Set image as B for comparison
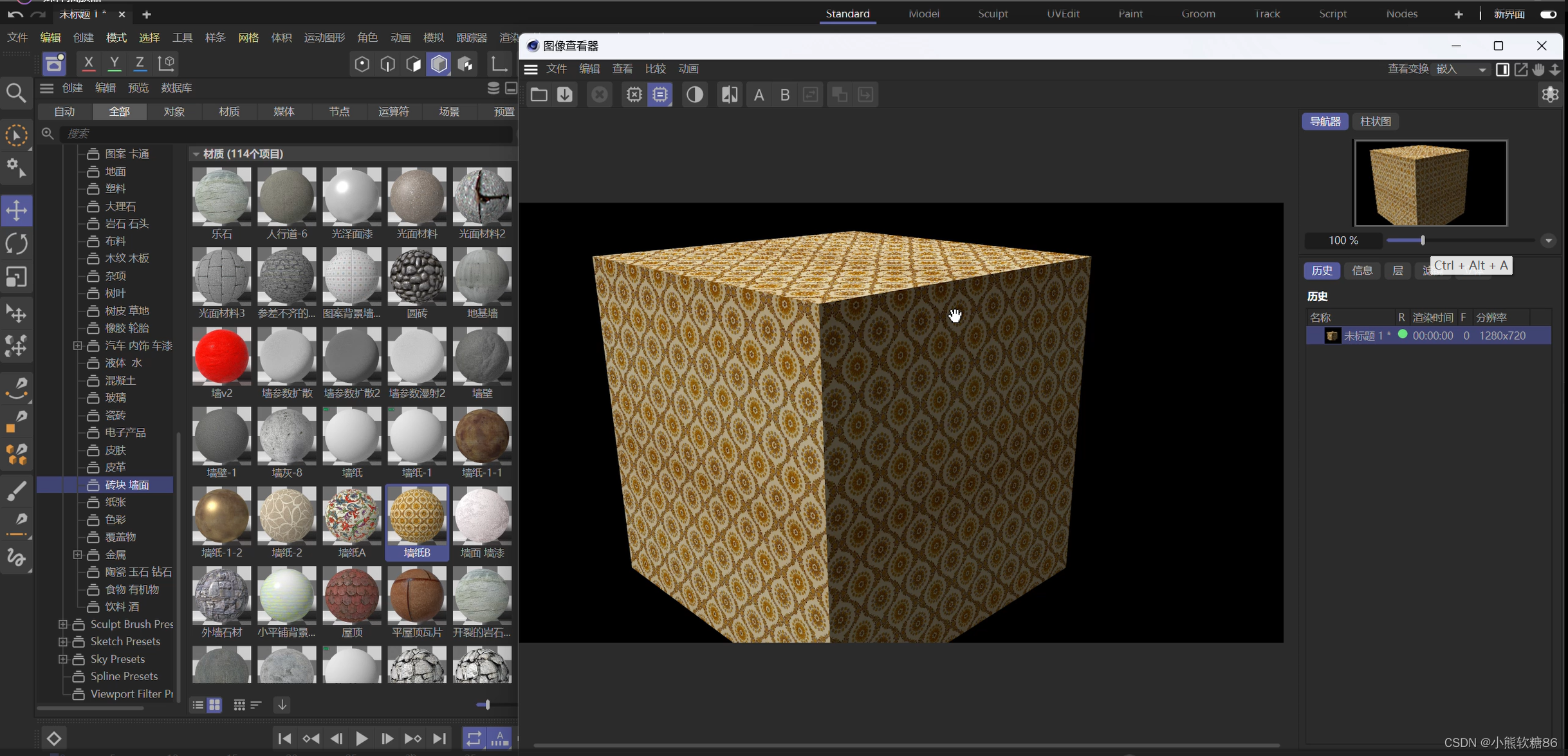 [x=784, y=95]
